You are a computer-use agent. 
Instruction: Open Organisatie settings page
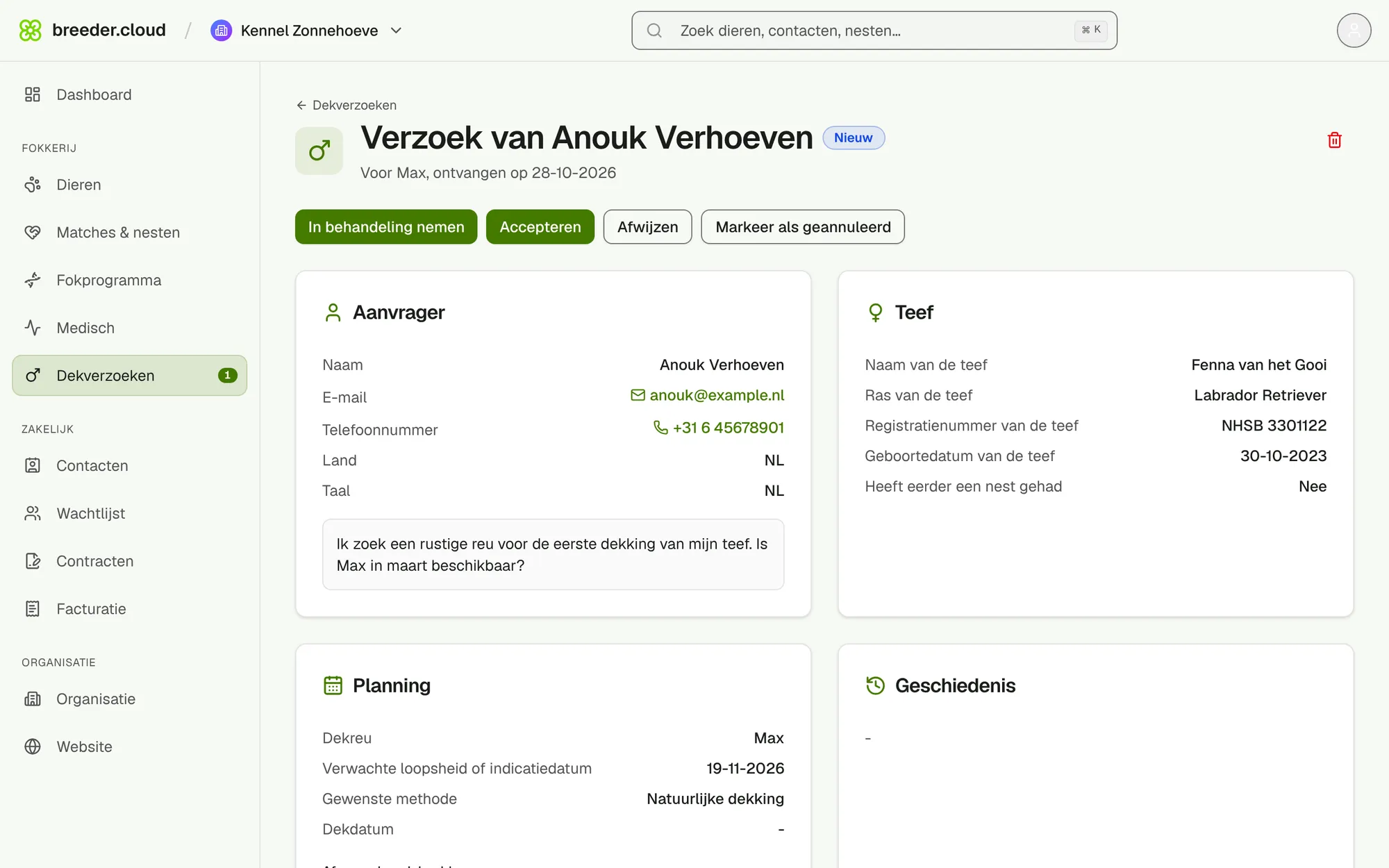pos(130,699)
